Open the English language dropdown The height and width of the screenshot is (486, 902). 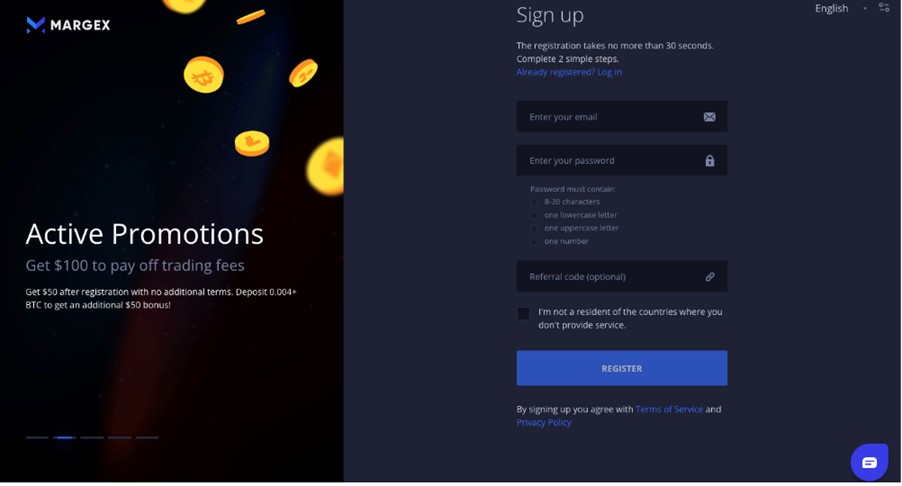coord(831,8)
